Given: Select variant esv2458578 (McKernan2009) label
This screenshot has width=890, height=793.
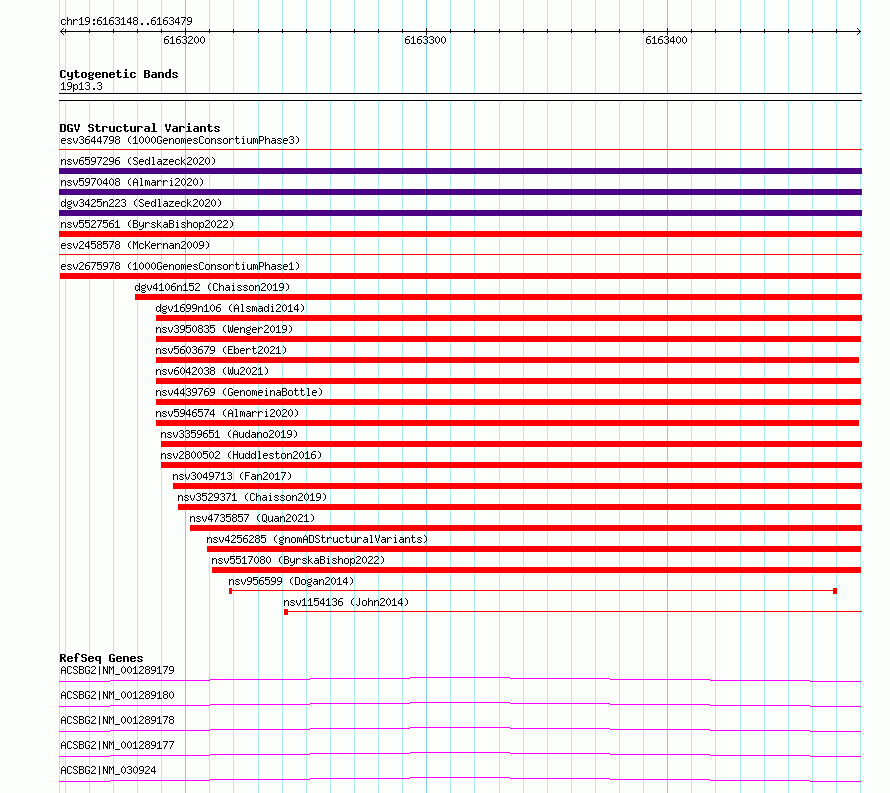Looking at the screenshot, I should click(135, 245).
